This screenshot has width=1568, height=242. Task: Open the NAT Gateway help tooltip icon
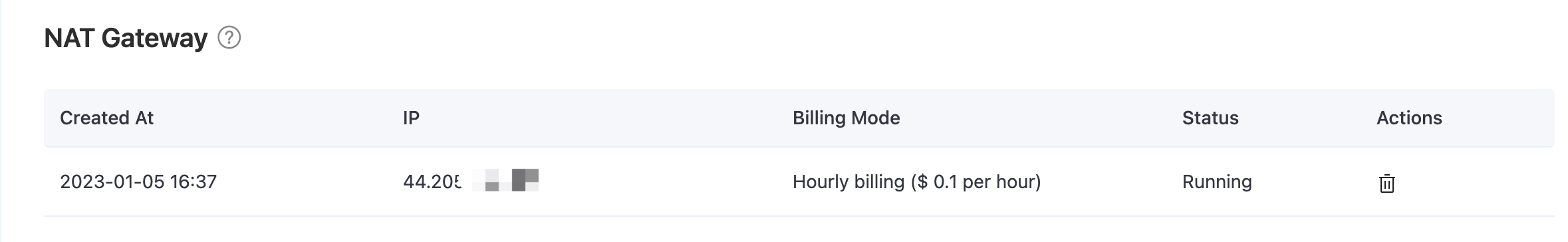tap(229, 38)
